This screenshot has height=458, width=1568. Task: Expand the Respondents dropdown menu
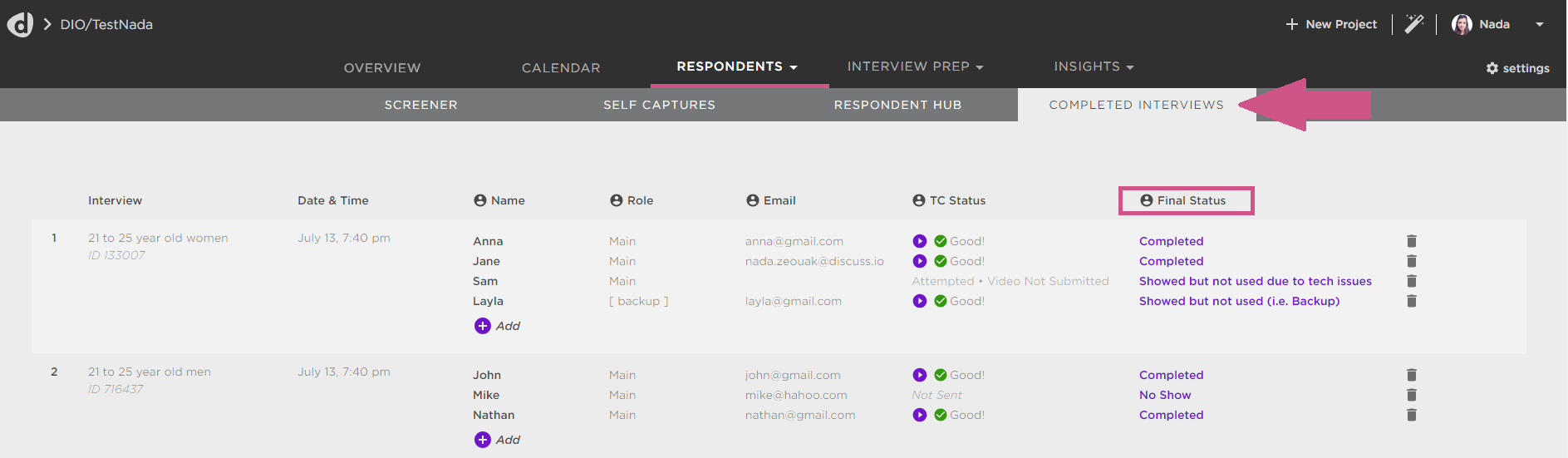(x=737, y=66)
